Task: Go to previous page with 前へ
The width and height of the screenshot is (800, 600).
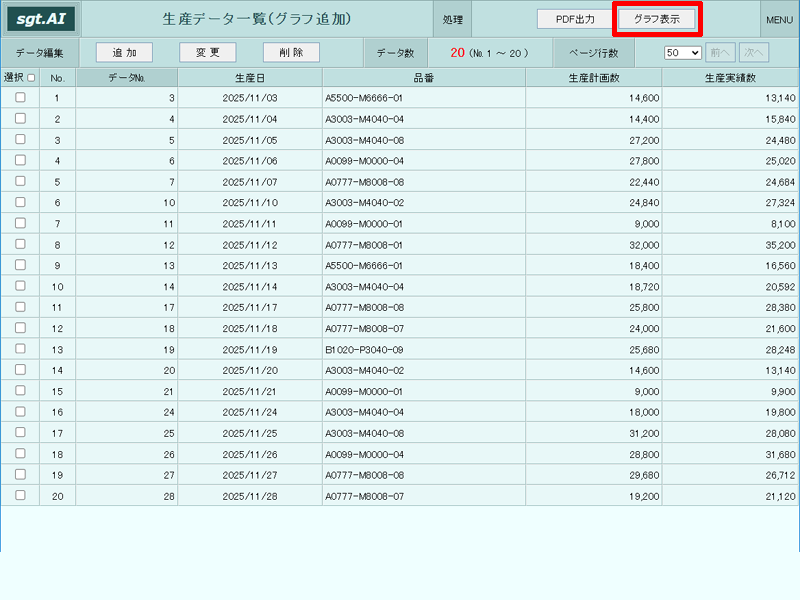Action: pyautogui.click(x=720, y=53)
